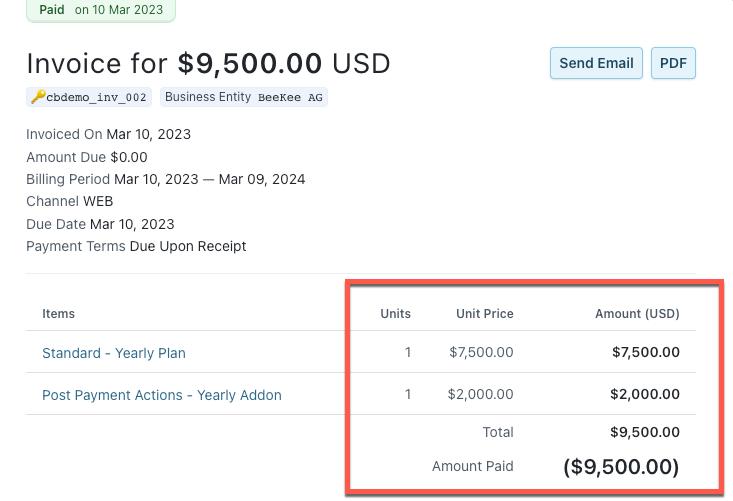
Task: Click the Amount (USD) column header
Action: coord(637,313)
